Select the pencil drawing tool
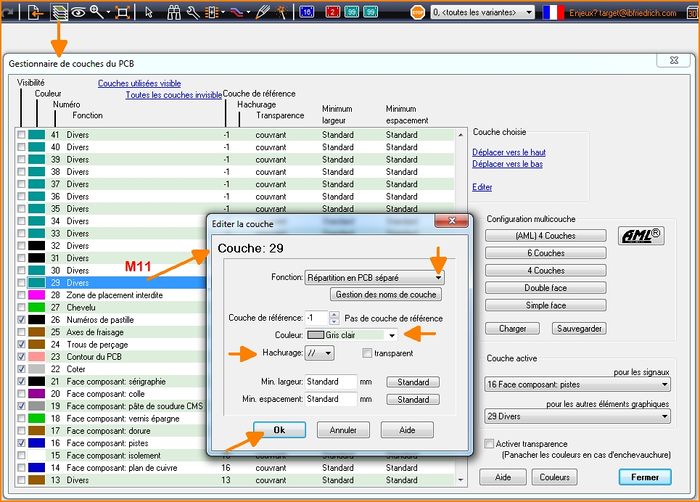The height and width of the screenshot is (502, 700). pyautogui.click(x=263, y=13)
